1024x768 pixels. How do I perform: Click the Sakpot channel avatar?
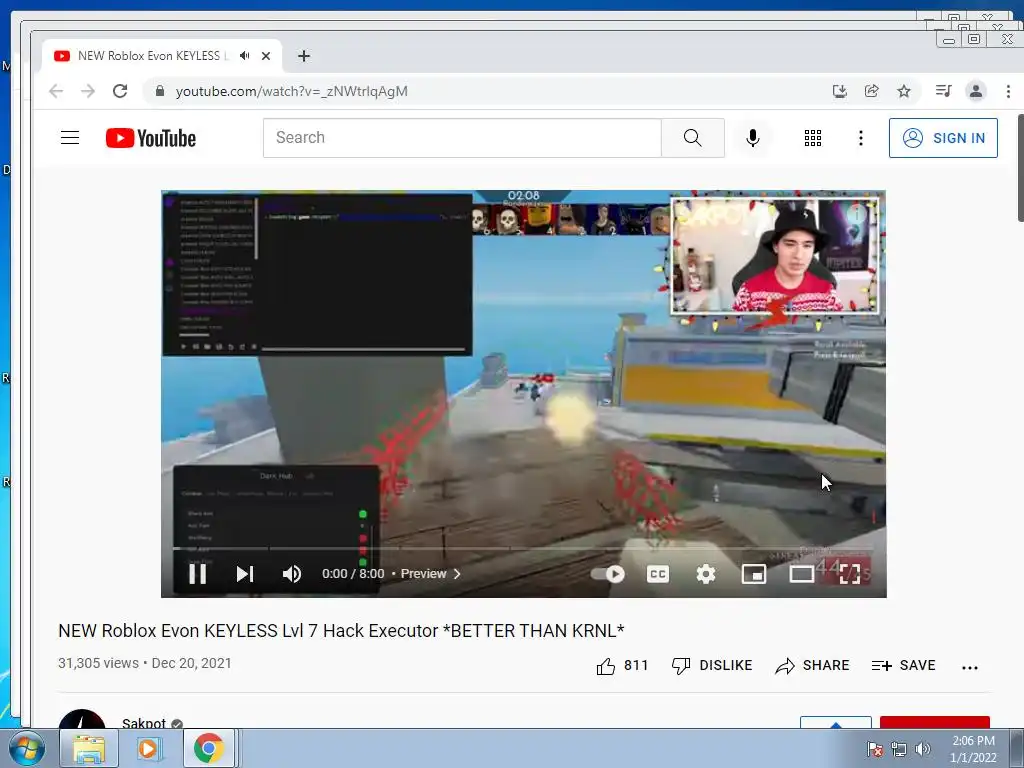click(x=82, y=719)
